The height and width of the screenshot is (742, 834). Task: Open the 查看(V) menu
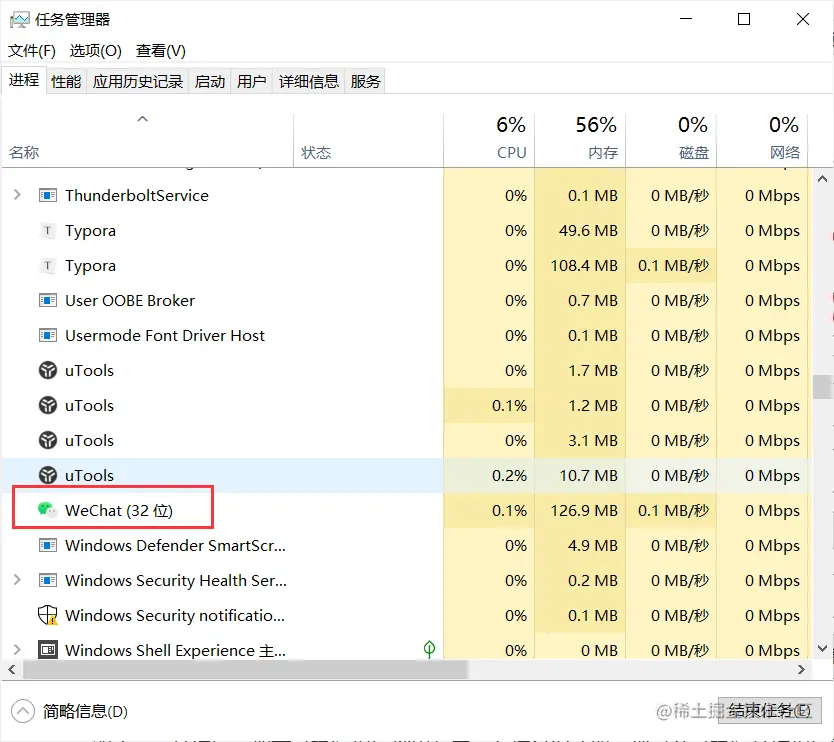[x=161, y=51]
